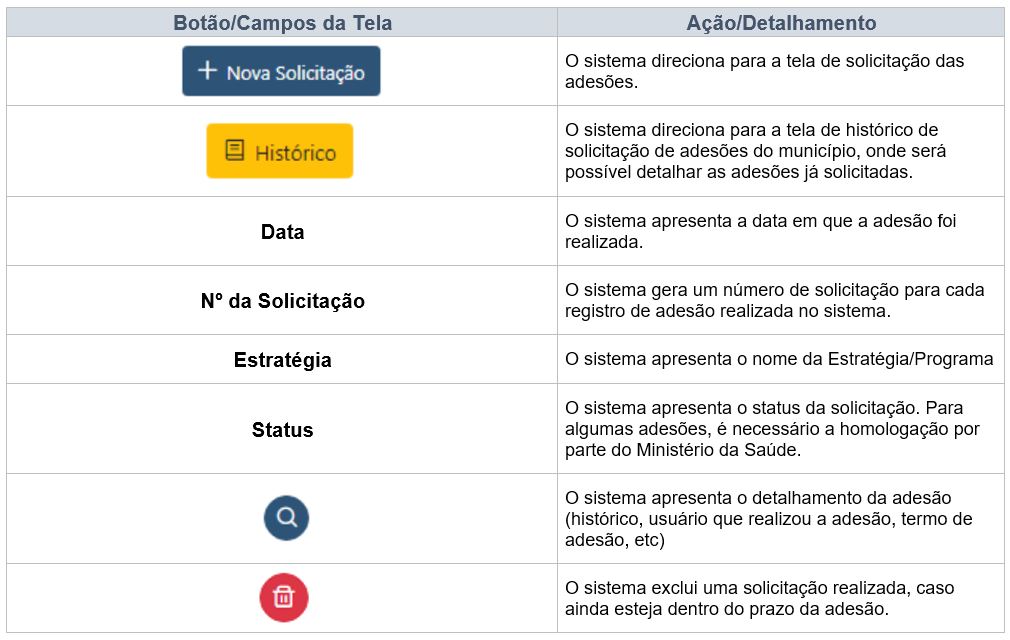Click the plus icon in Nova Solicitação
Image resolution: width=1010 pixels, height=640 pixels.
[207, 70]
